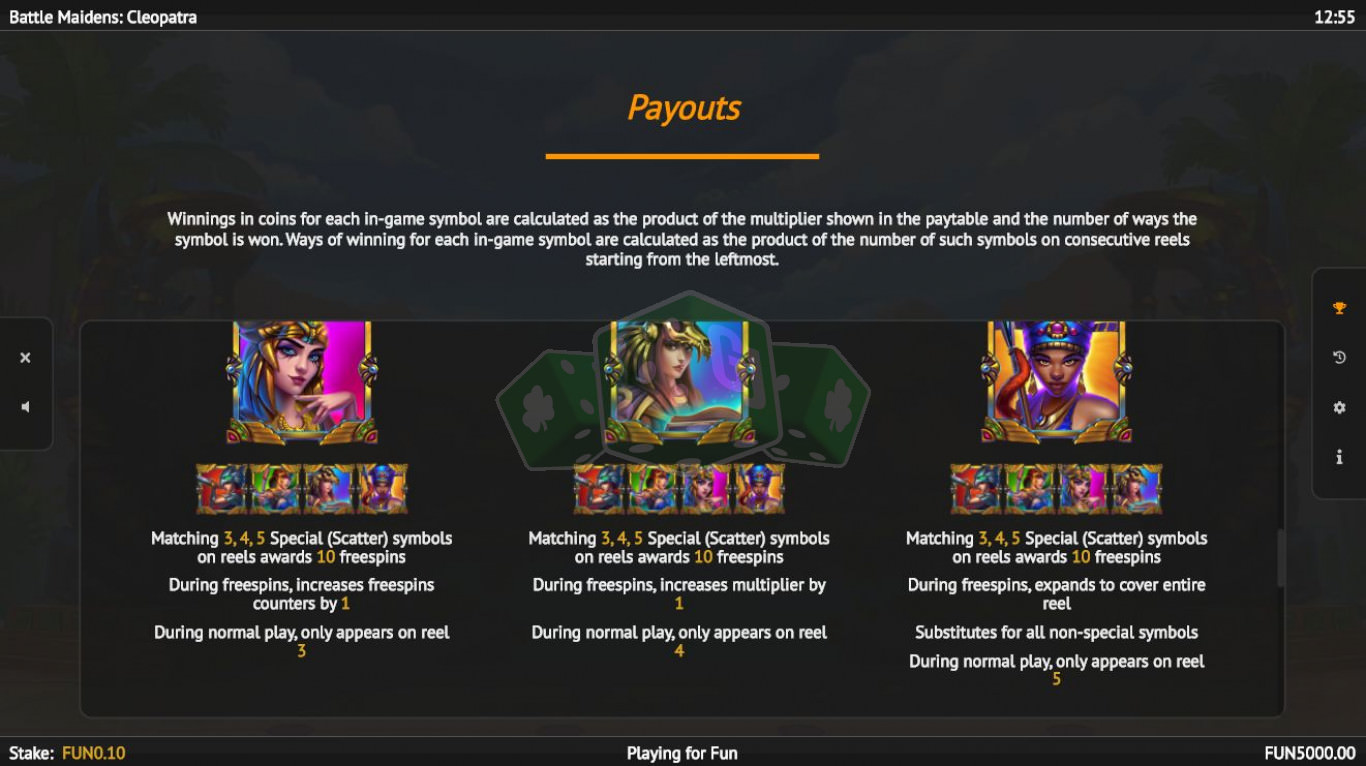The height and width of the screenshot is (766, 1366).
Task: Click the paytable vertical scrollbar thumb
Action: 1281,558
